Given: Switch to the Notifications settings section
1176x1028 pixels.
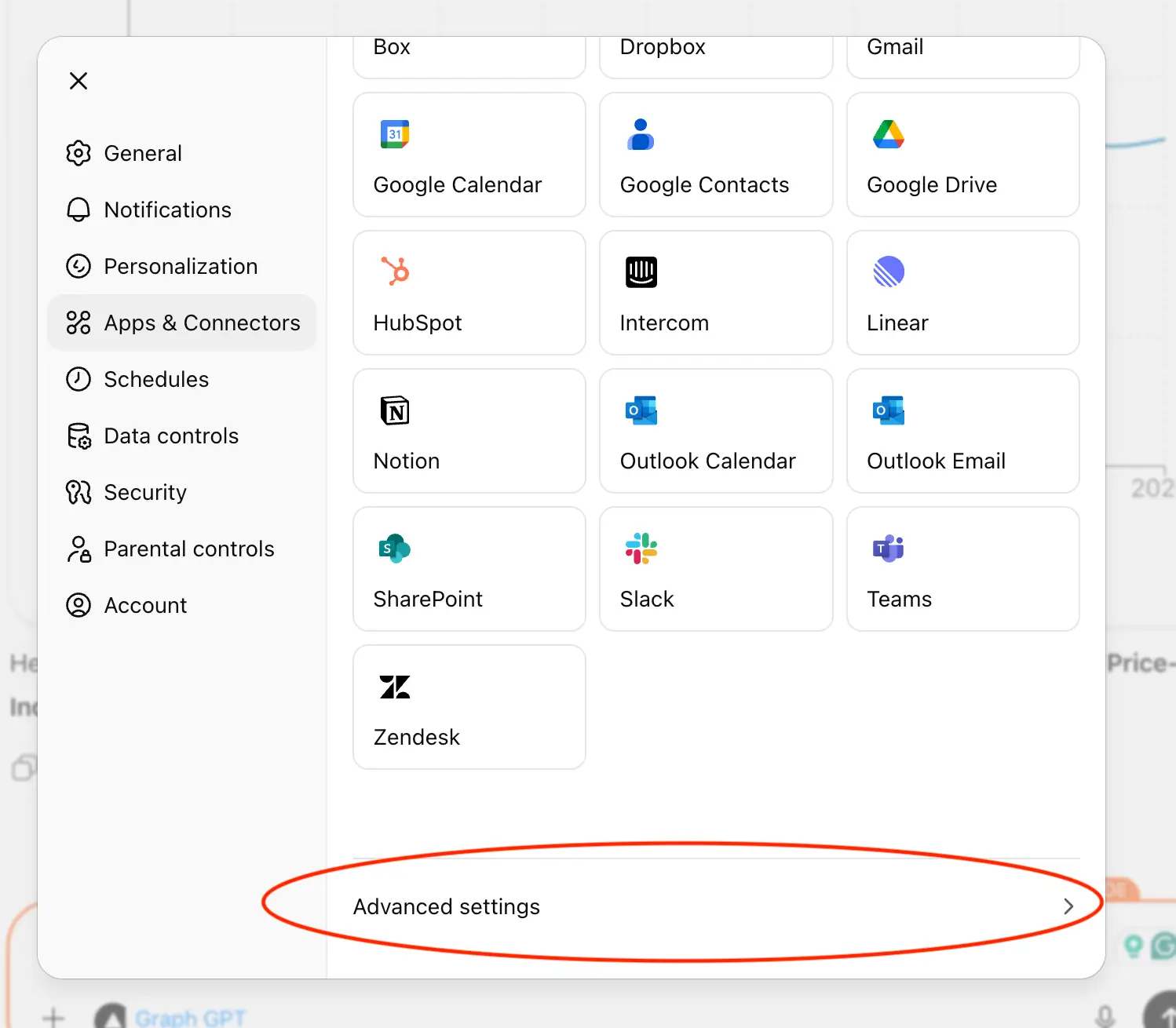Looking at the screenshot, I should point(167,210).
